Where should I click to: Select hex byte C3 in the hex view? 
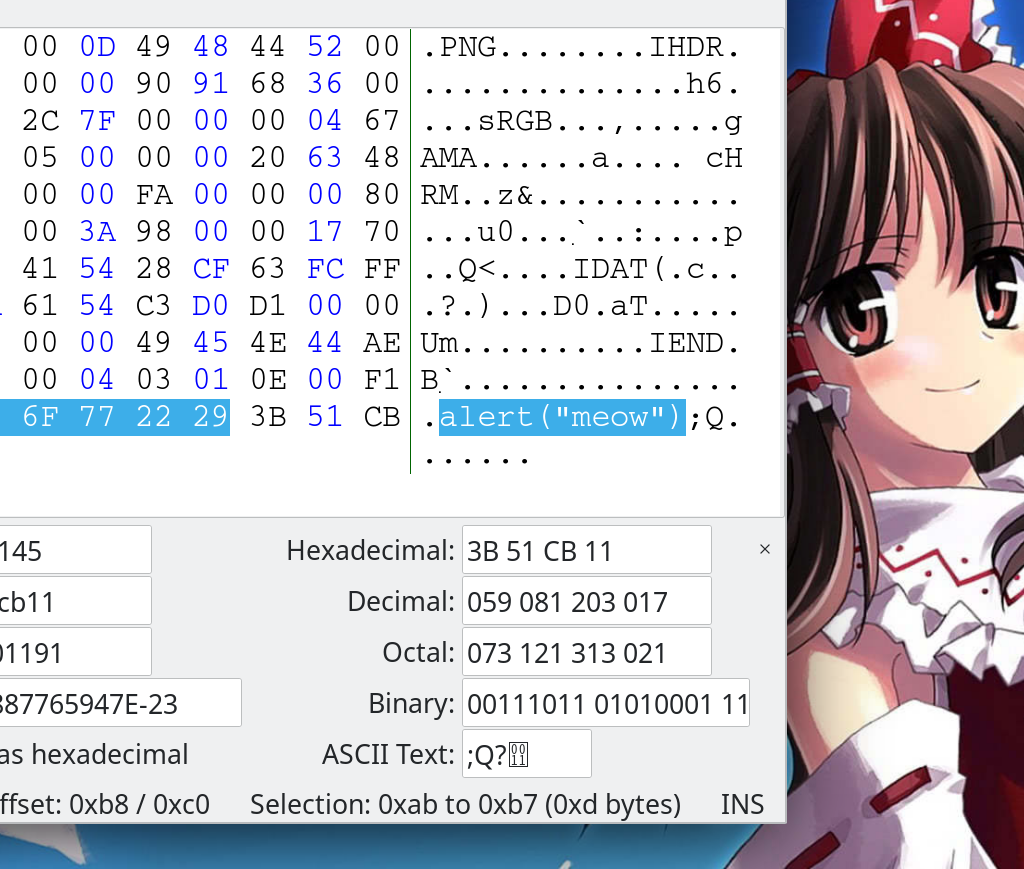(x=154, y=306)
